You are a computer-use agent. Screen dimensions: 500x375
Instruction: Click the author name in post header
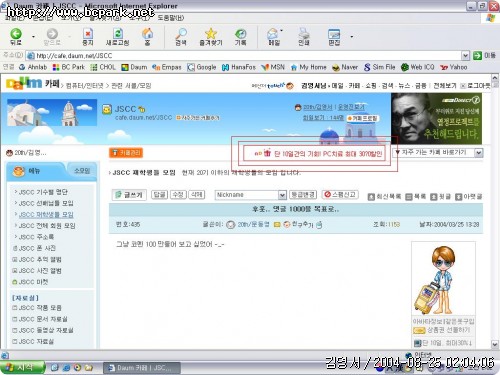click(x=253, y=224)
